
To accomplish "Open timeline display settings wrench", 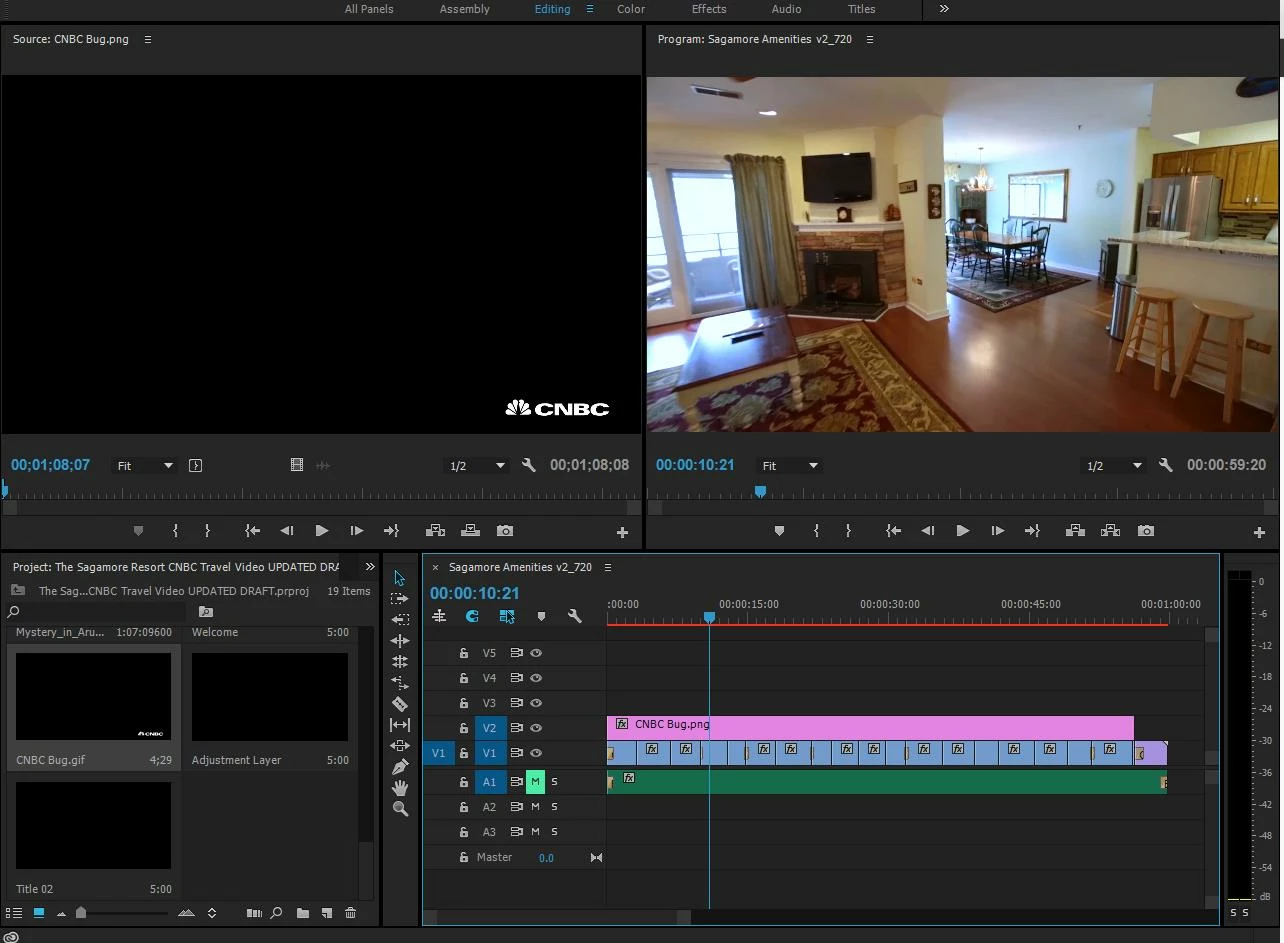I will 575,617.
